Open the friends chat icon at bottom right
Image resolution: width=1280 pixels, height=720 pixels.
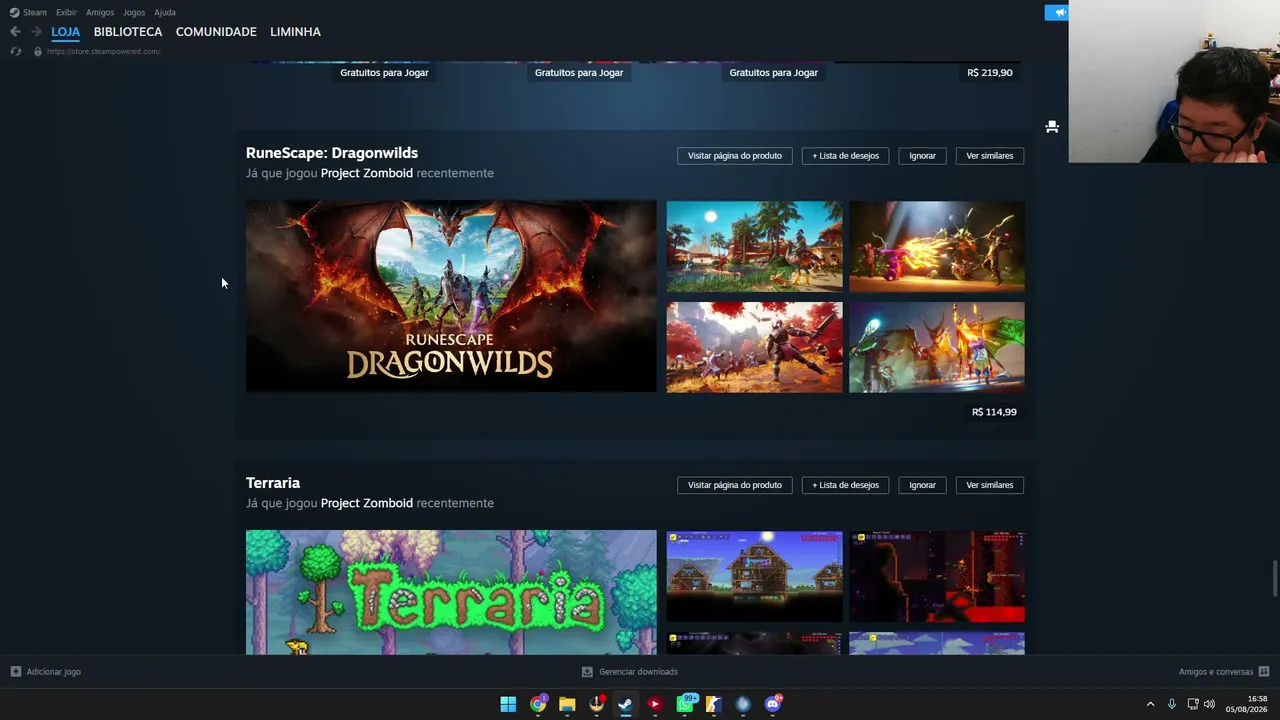pyautogui.click(x=1263, y=672)
